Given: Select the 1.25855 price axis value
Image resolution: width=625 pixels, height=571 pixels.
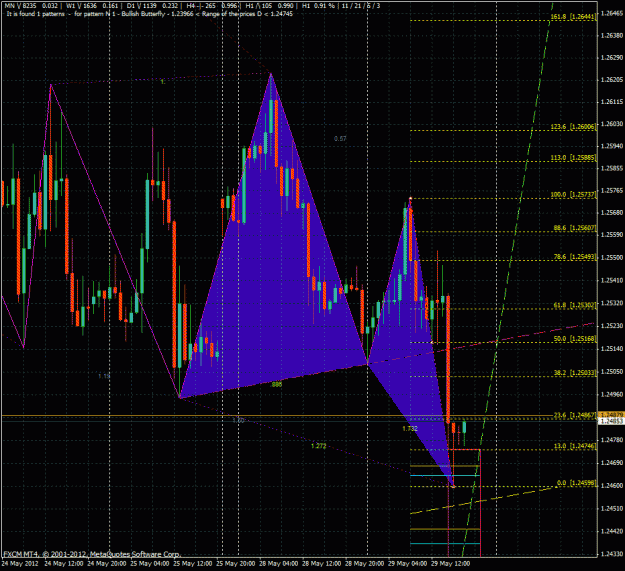Looking at the screenshot, I should coord(611,168).
